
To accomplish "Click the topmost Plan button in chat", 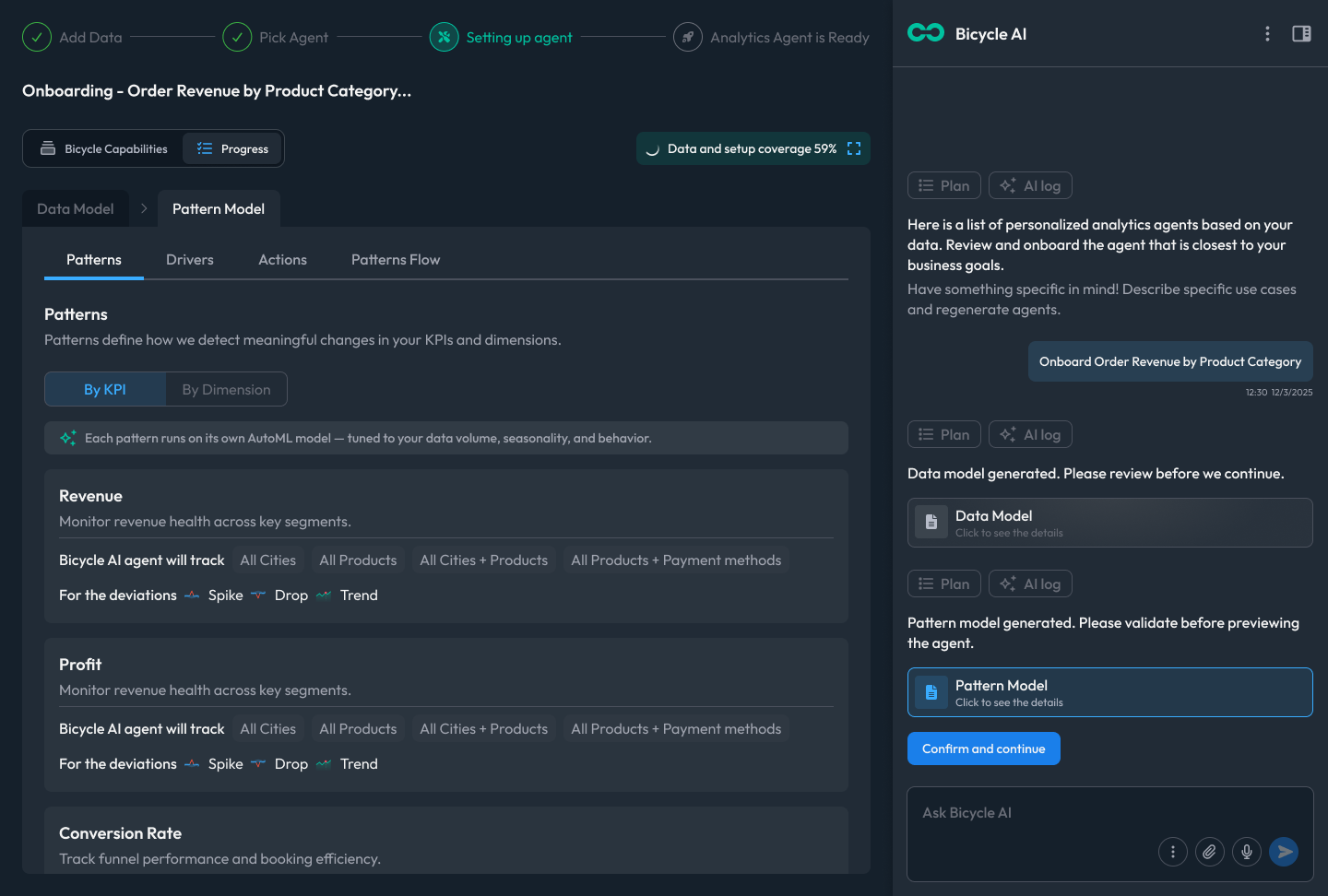I will tap(944, 185).
